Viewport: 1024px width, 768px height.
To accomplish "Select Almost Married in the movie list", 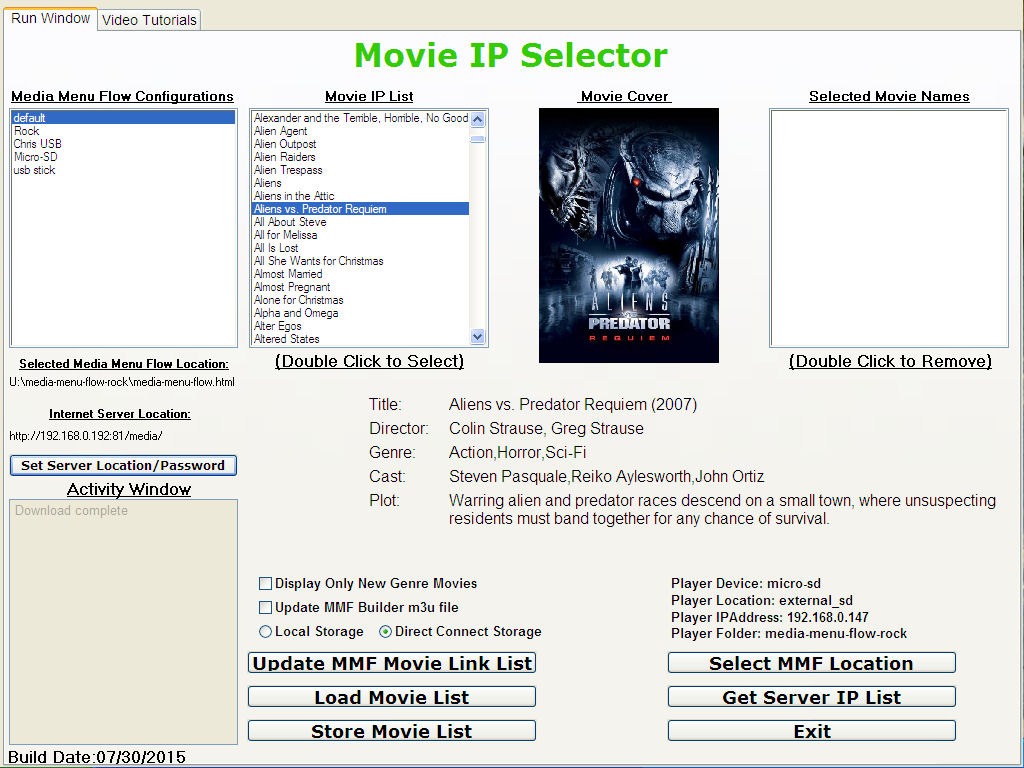I will click(x=360, y=274).
